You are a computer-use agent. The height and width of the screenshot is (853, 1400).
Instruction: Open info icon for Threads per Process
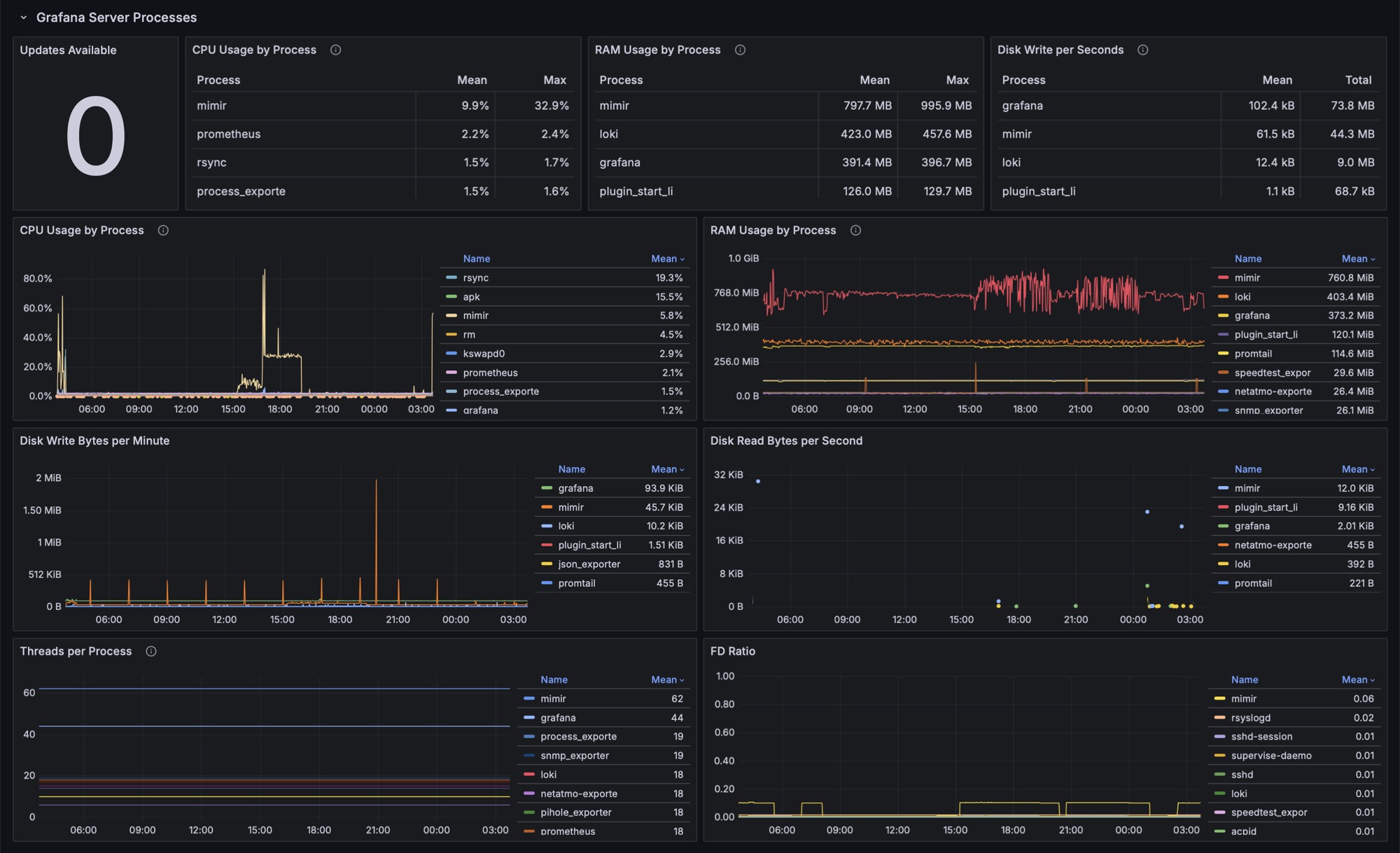click(x=151, y=651)
